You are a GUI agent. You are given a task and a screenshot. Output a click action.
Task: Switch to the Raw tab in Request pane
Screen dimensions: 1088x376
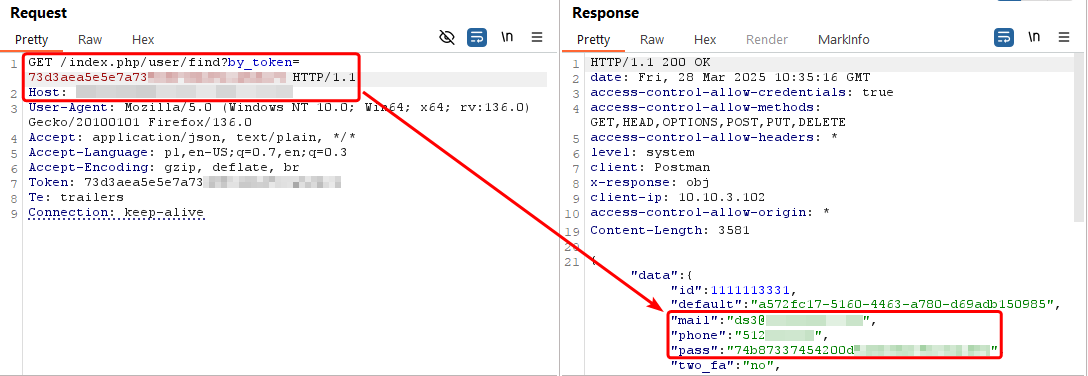[90, 40]
